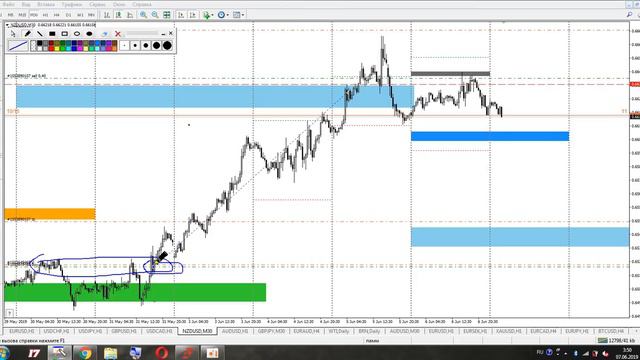Open Google Chrome from the taskbar
Viewport: 640px width, 360px height.
[85, 353]
